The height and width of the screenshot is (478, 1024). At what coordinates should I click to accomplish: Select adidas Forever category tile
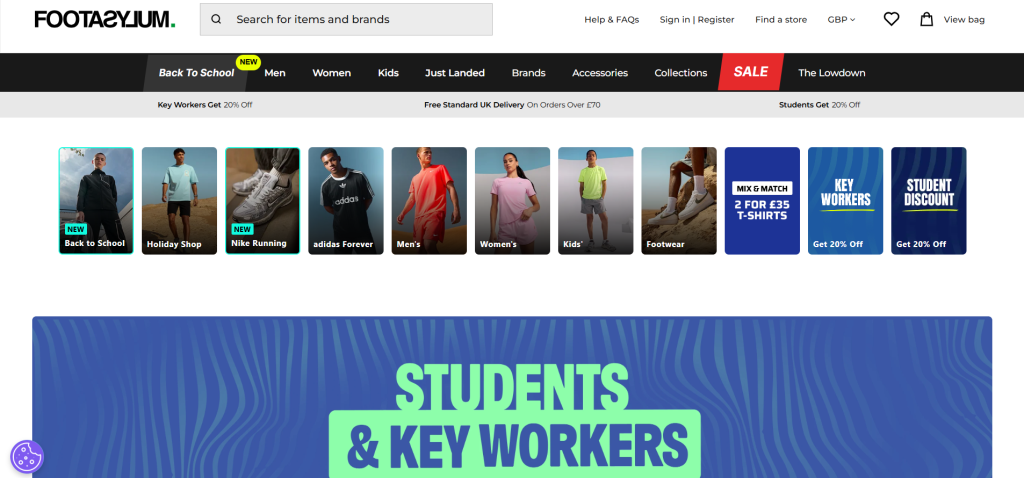click(x=345, y=200)
